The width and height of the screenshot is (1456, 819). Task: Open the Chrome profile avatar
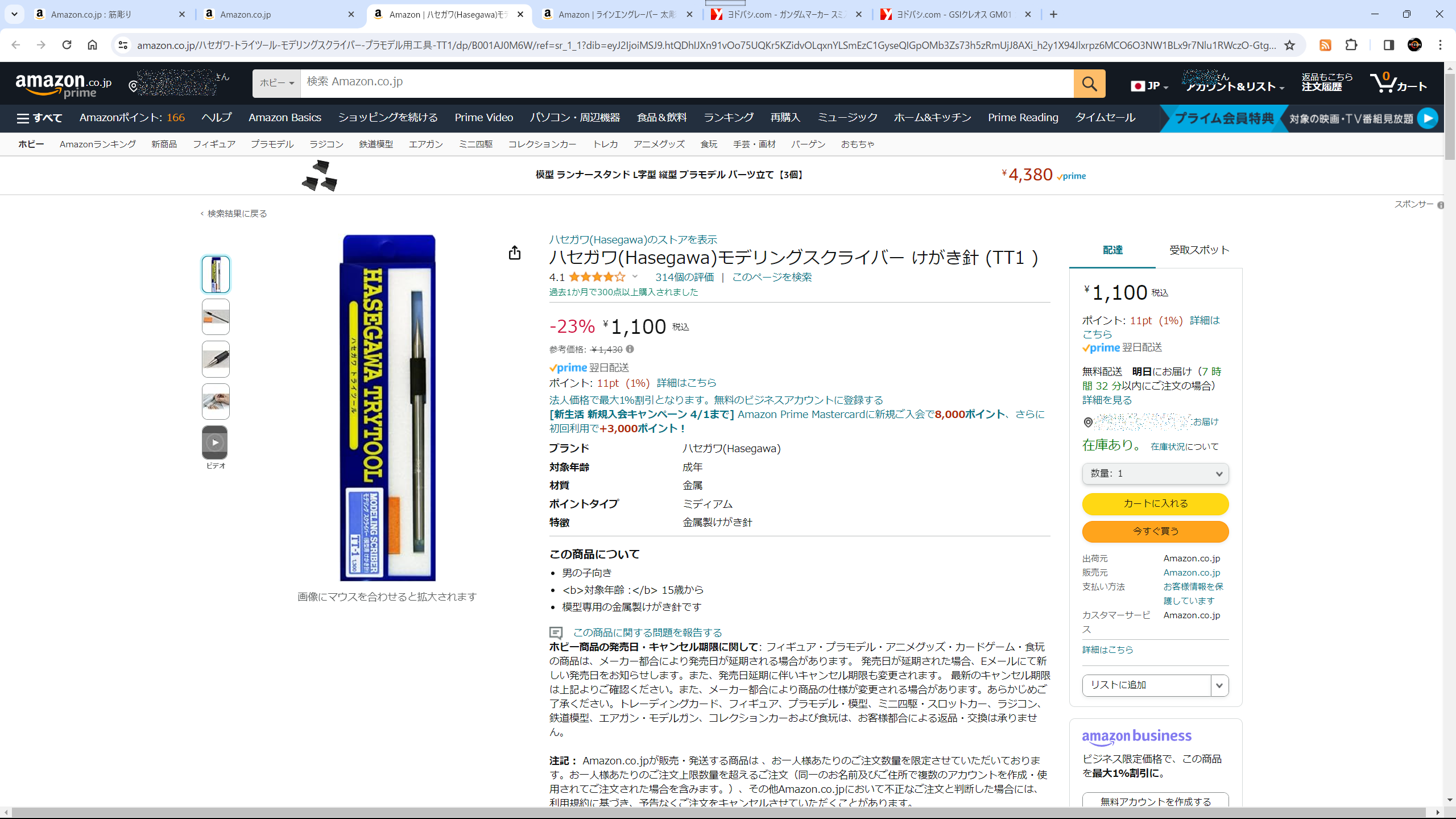[x=1414, y=45]
